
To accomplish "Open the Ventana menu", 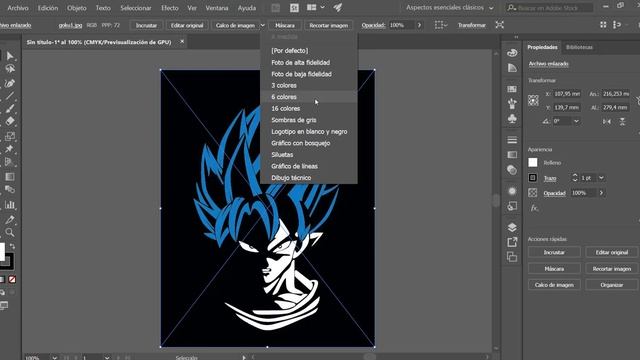I will [x=217, y=8].
